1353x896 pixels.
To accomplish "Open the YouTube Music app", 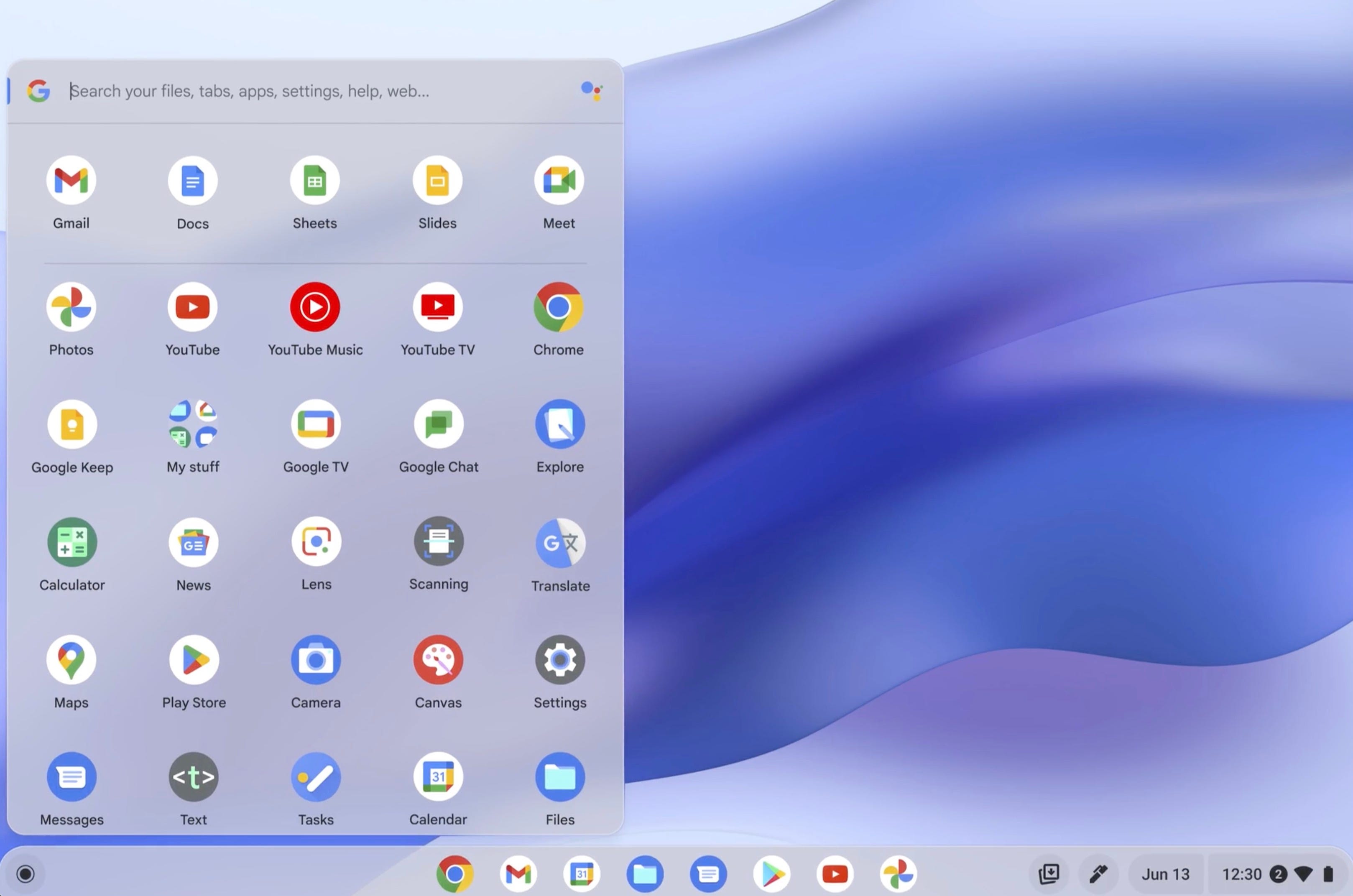I will point(315,307).
